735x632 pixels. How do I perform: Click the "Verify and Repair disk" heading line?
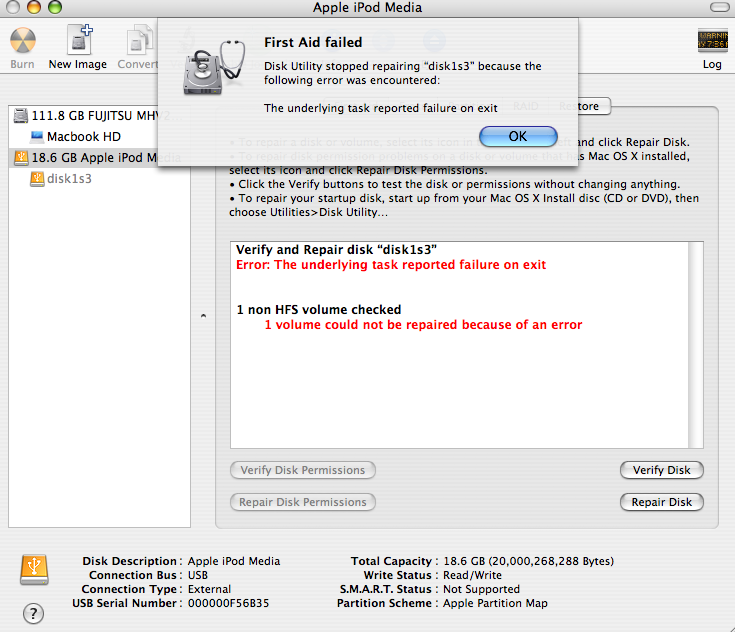pos(337,250)
